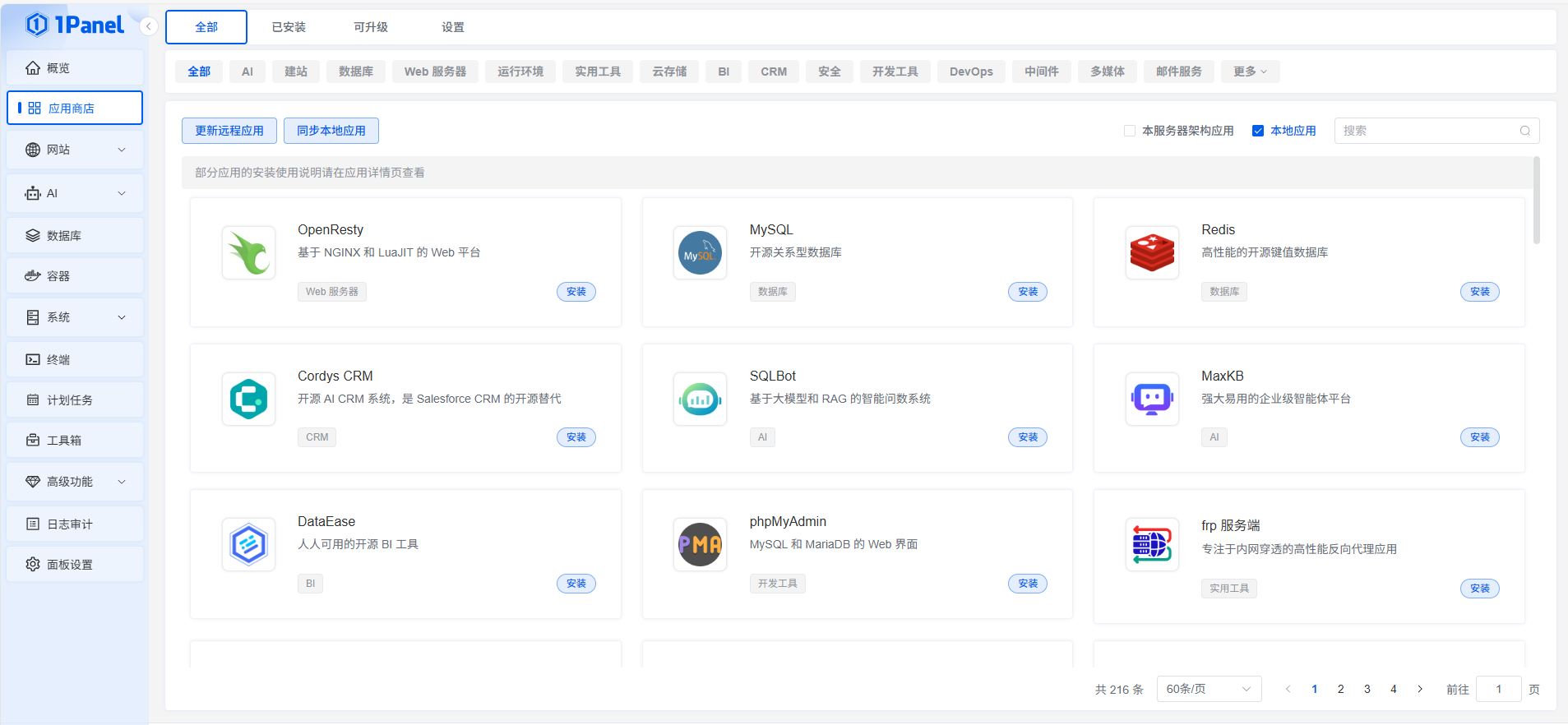Go to page 2
Viewport: 1568px width, 725px height.
click(1341, 689)
